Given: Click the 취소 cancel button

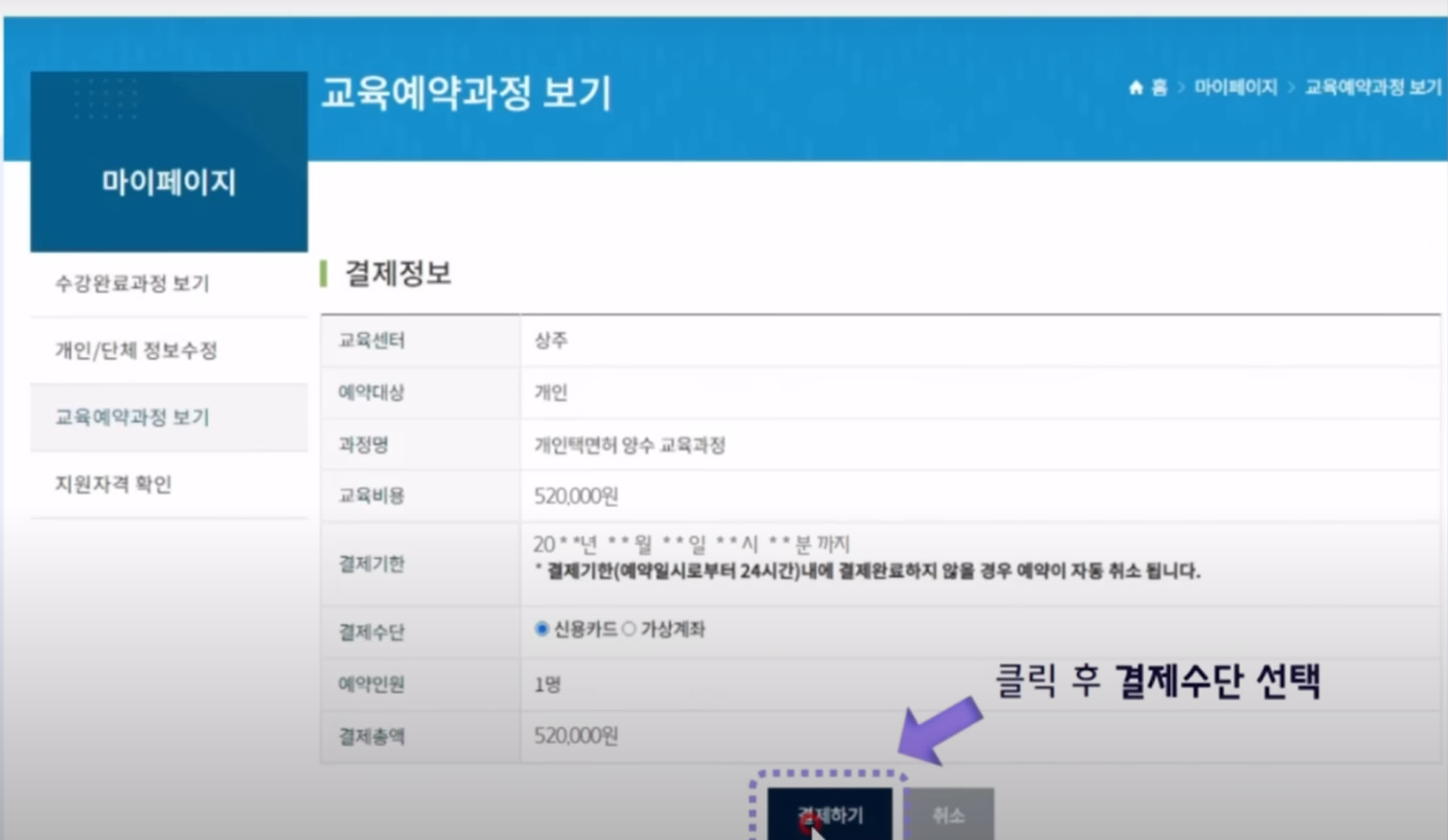Looking at the screenshot, I should click(950, 814).
